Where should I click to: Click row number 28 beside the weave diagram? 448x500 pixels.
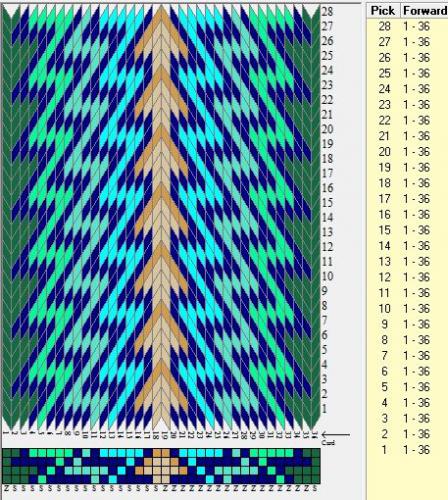tap(327, 12)
